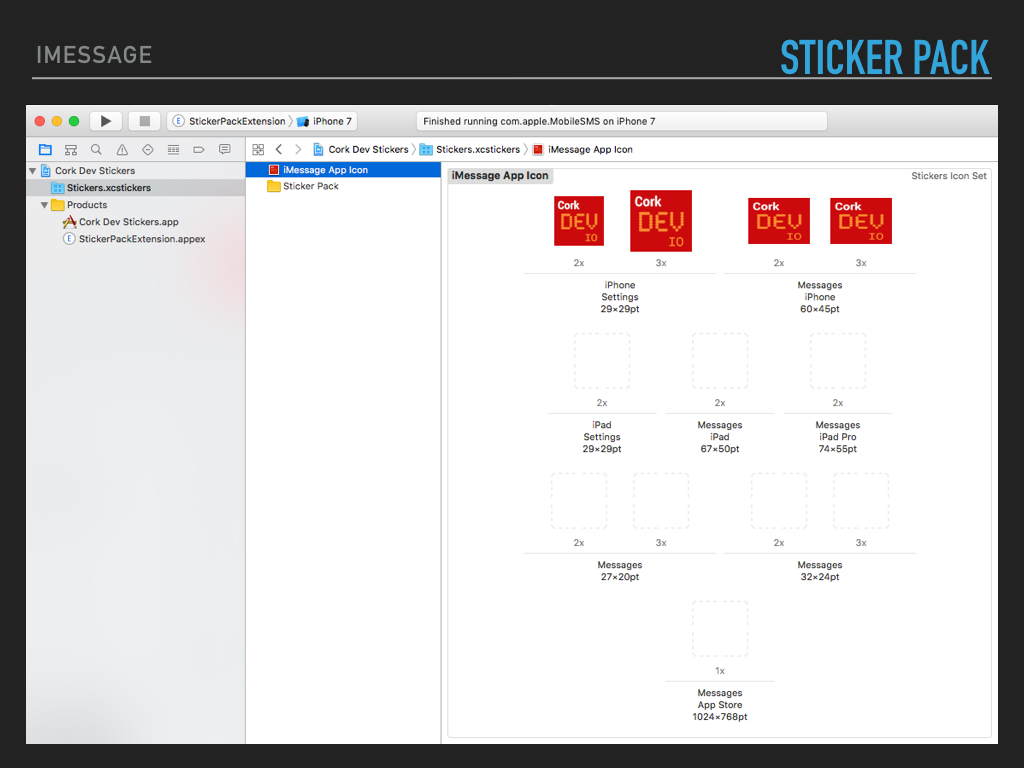
Task: Open the StickerPackExtension scheme selector
Action: pyautogui.click(x=229, y=121)
